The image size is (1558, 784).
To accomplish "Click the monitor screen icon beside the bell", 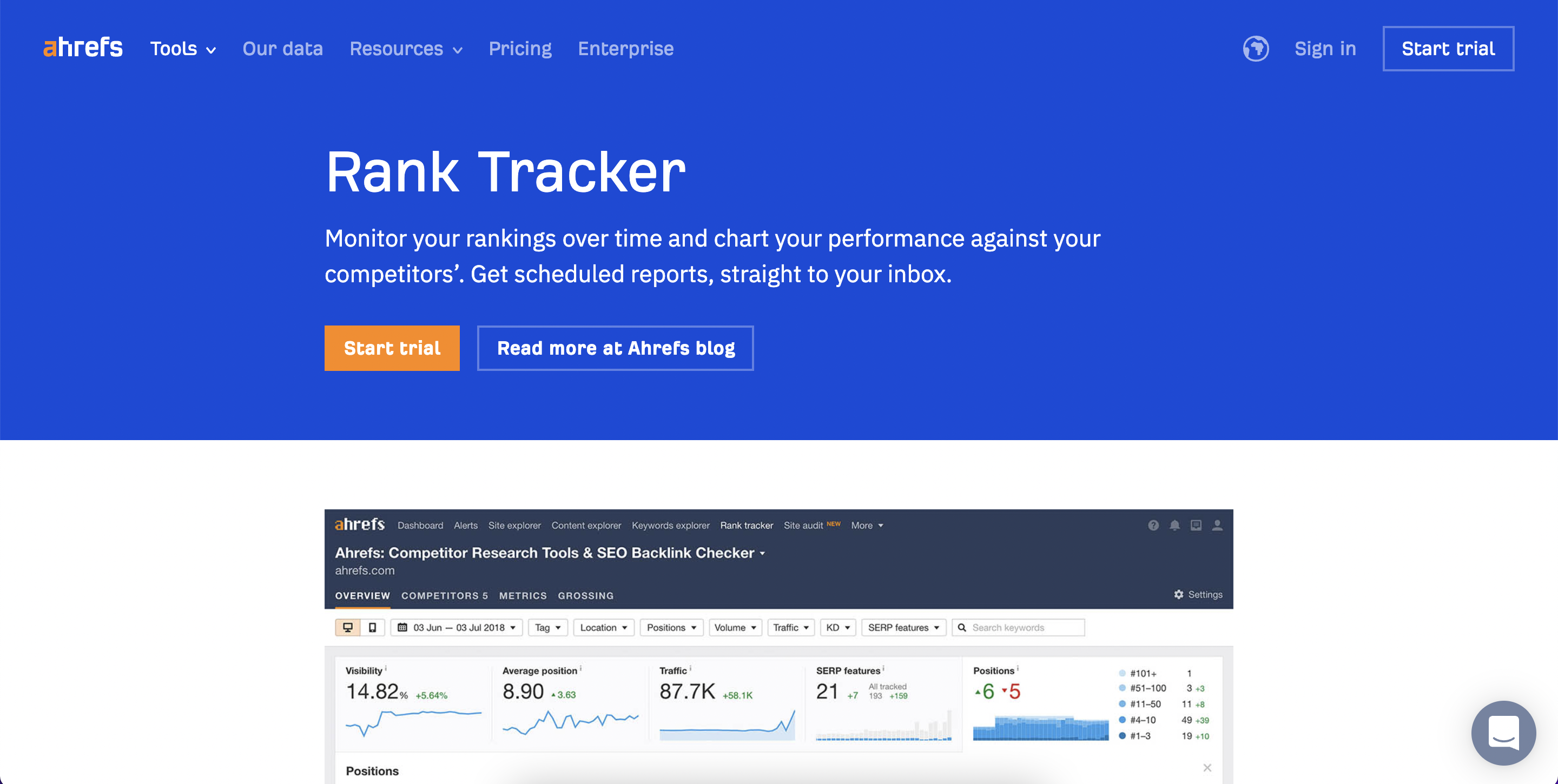I will pyautogui.click(x=1196, y=524).
